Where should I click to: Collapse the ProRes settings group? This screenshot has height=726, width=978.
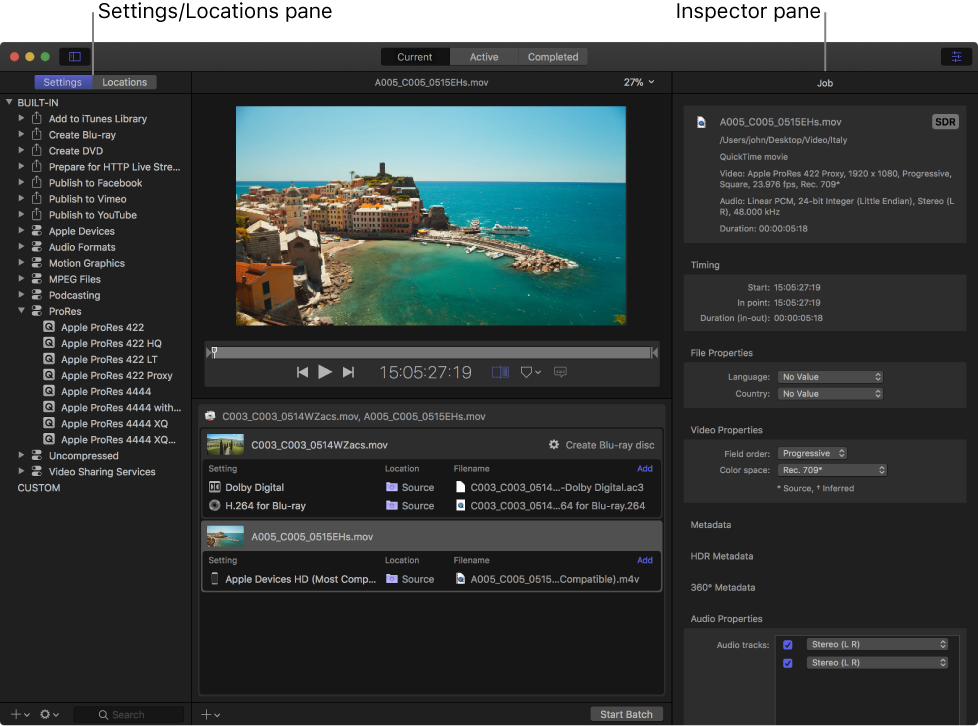pyautogui.click(x=22, y=311)
